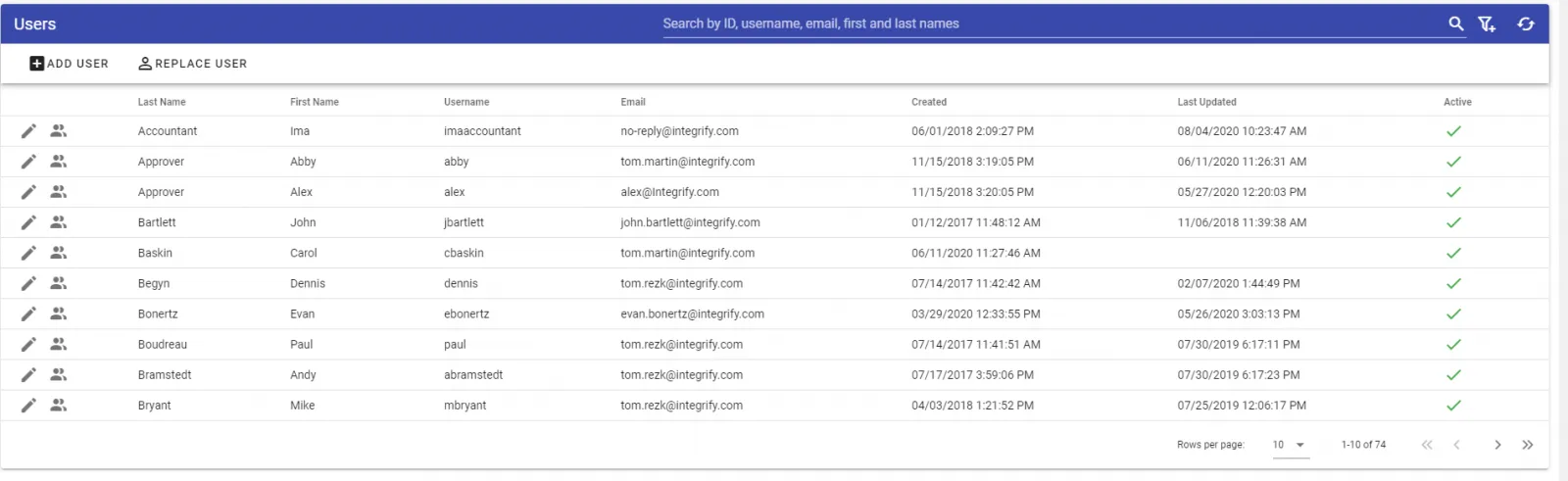Viewport: 1568px width, 481px height.
Task: Click username cbaskin
Action: tap(464, 253)
